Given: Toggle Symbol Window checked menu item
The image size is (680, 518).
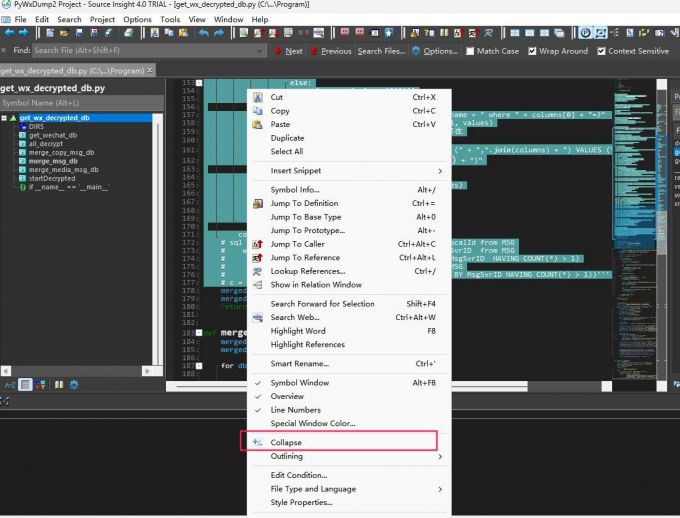Looking at the screenshot, I should [x=349, y=383].
